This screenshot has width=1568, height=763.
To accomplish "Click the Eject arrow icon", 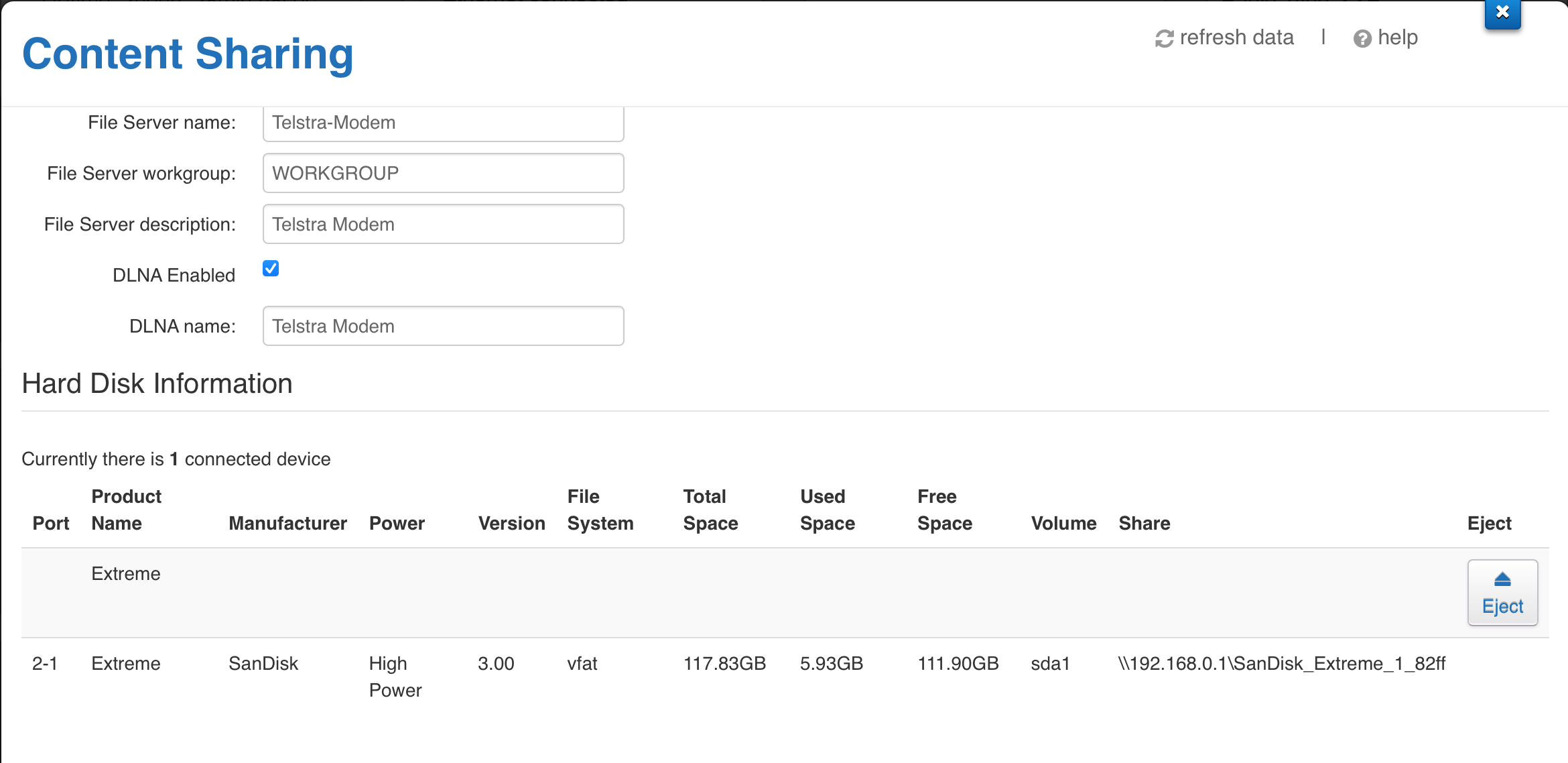I will click(x=1502, y=579).
